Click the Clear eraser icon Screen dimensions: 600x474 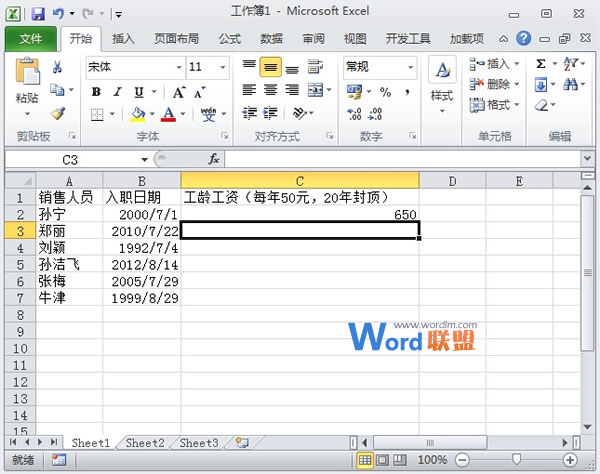pyautogui.click(x=541, y=105)
